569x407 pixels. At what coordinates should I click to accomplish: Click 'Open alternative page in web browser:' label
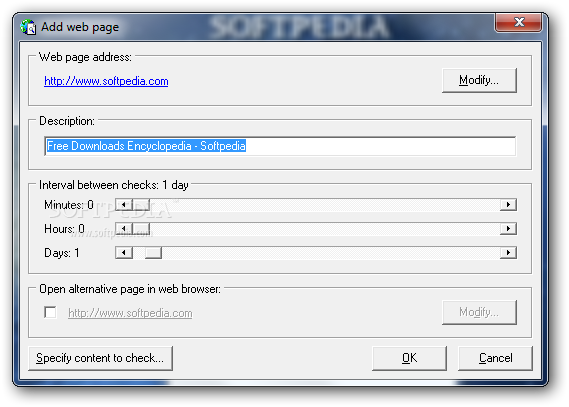(x=130, y=289)
